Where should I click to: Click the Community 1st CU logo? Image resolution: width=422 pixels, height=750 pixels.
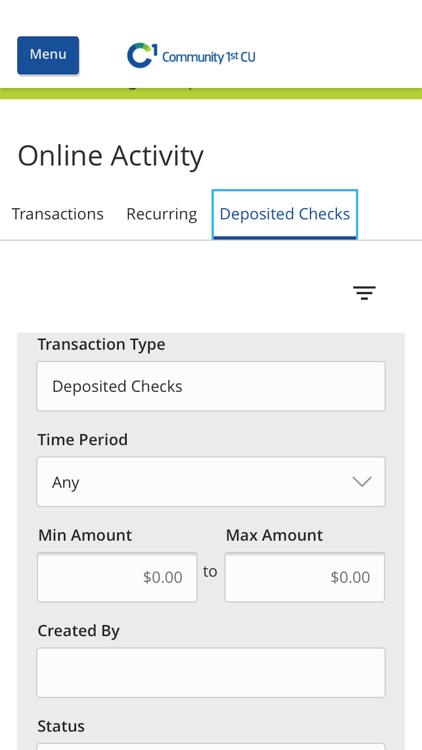(x=191, y=55)
